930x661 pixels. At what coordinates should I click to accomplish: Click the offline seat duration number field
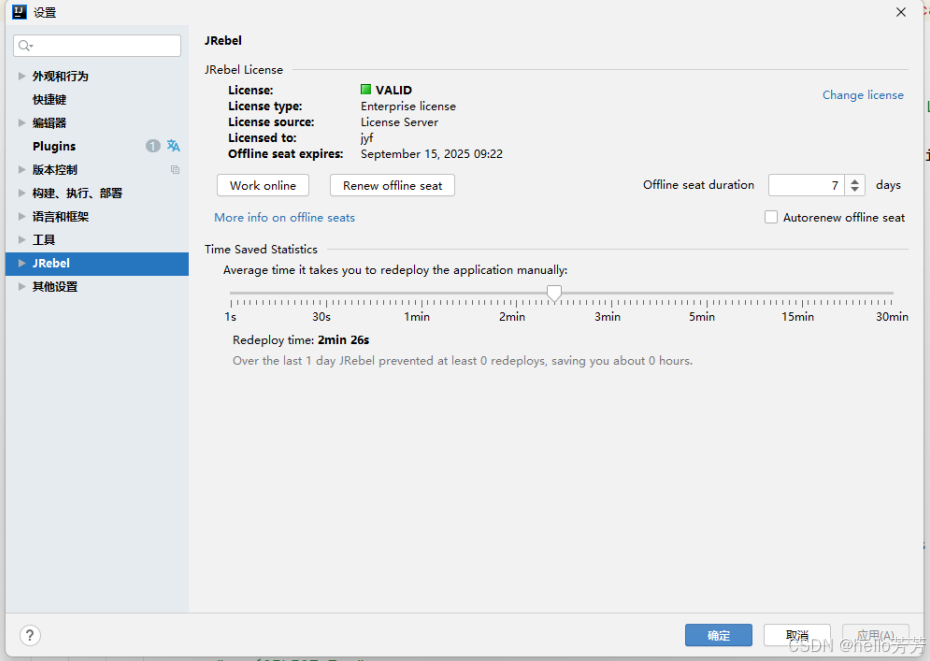(x=806, y=185)
